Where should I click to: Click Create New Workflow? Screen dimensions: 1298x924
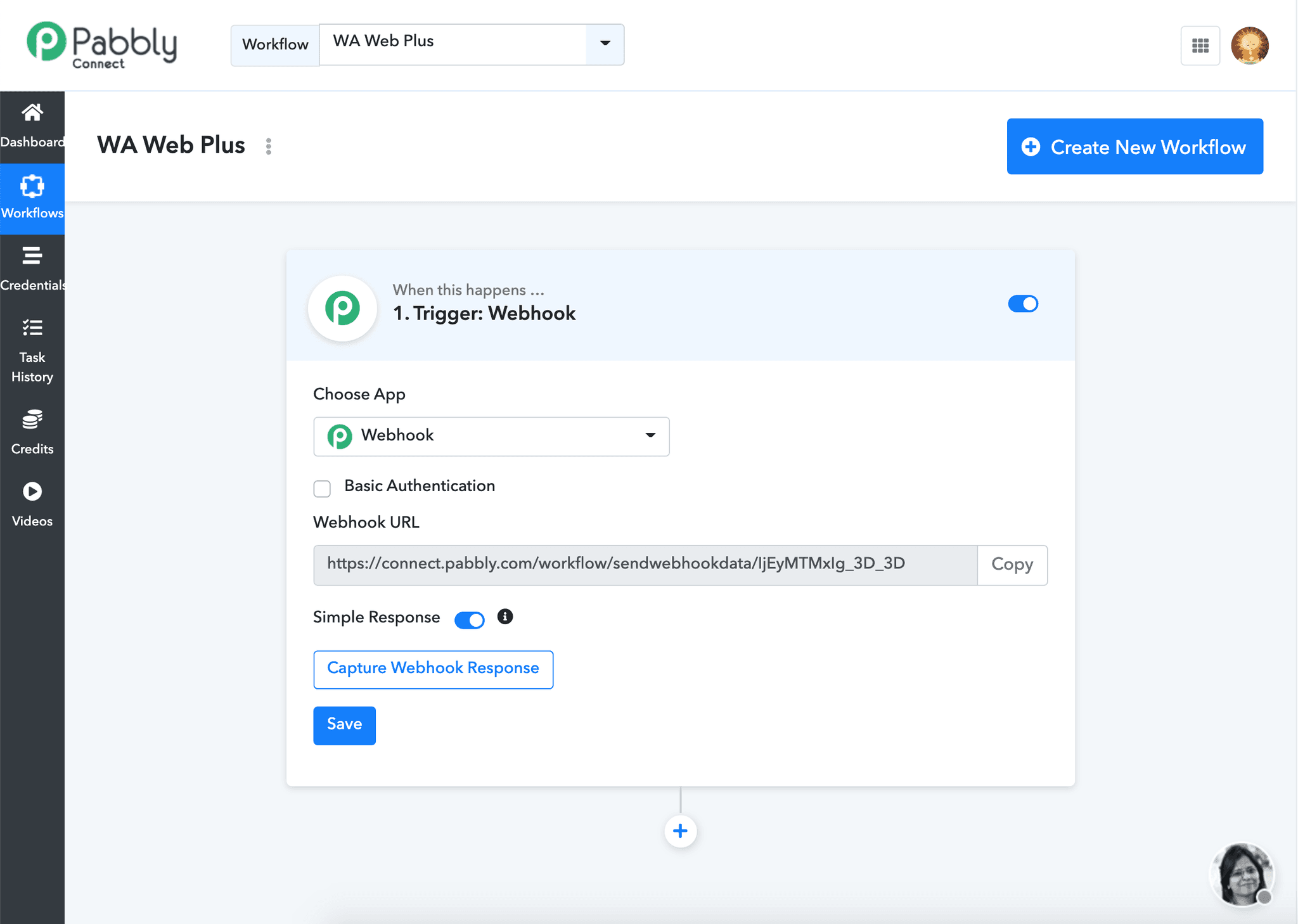[1134, 146]
